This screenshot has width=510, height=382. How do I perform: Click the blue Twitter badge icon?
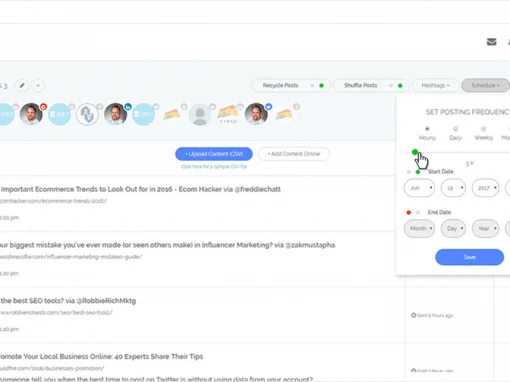269,107
